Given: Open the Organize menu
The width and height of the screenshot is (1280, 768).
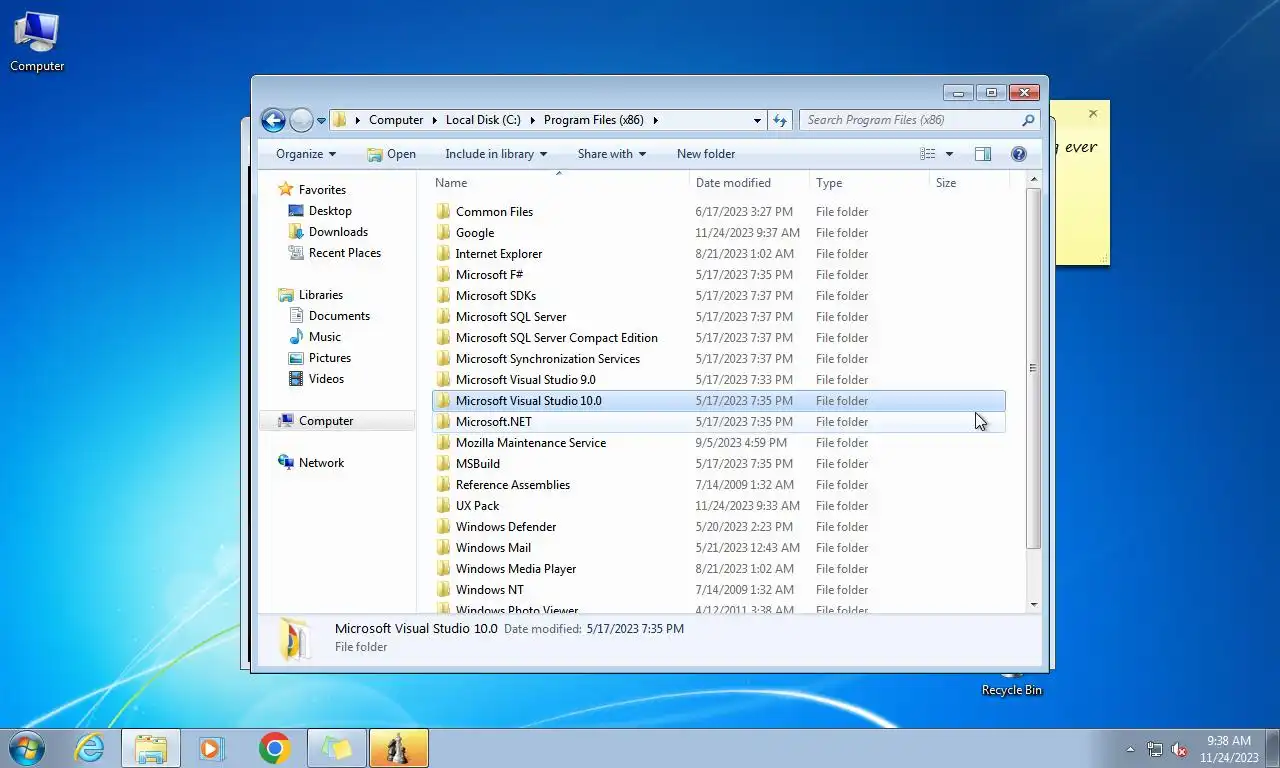Looking at the screenshot, I should pyautogui.click(x=306, y=154).
